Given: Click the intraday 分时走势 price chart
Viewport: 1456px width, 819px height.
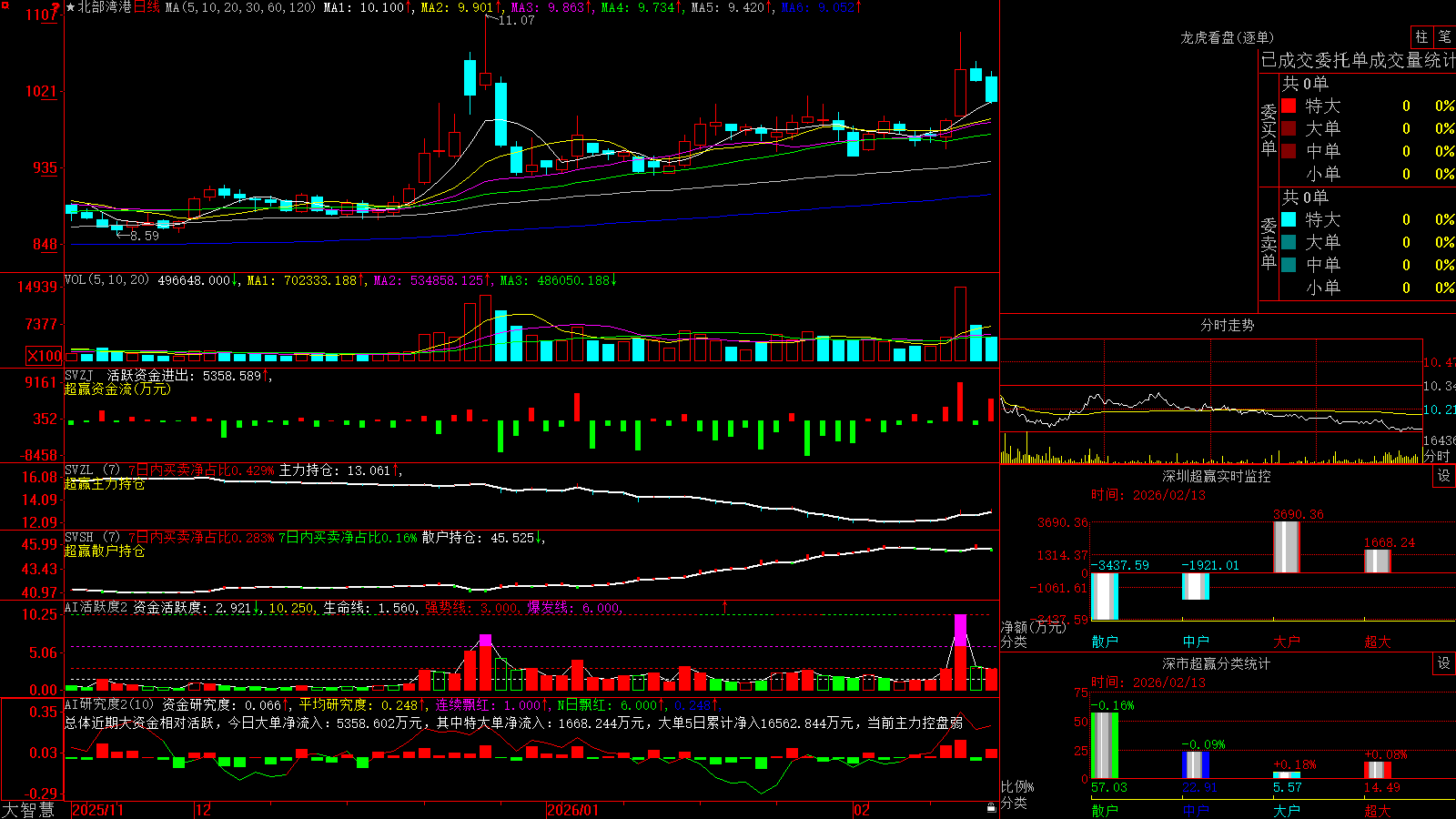Looking at the screenshot, I should (1211, 386).
